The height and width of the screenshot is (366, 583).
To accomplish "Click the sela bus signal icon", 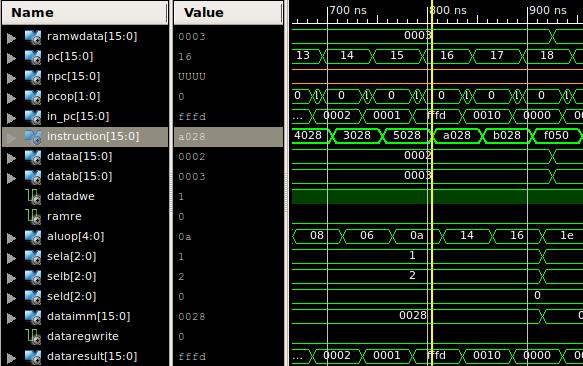I will pos(33,257).
